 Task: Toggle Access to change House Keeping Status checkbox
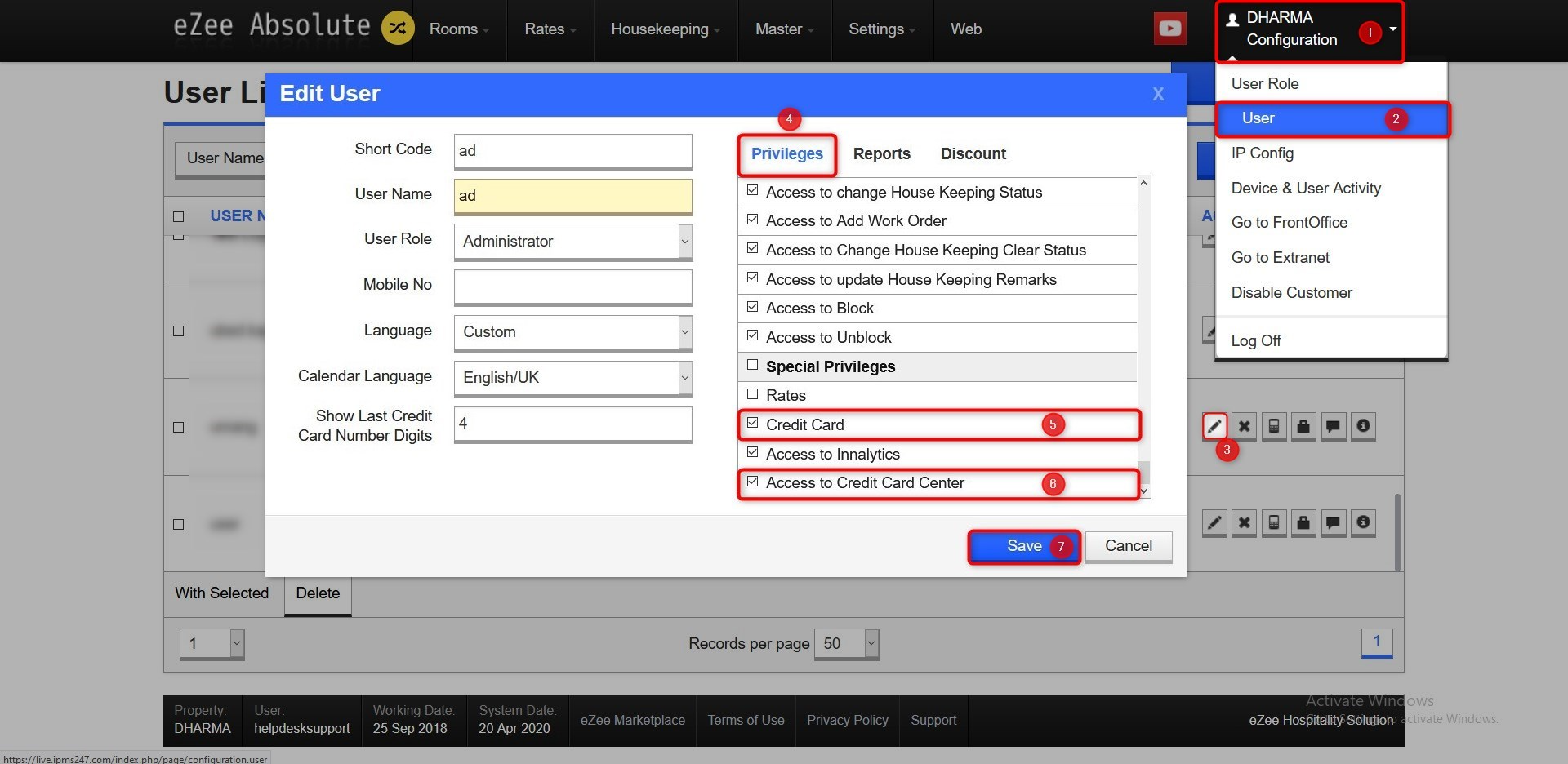pos(752,190)
